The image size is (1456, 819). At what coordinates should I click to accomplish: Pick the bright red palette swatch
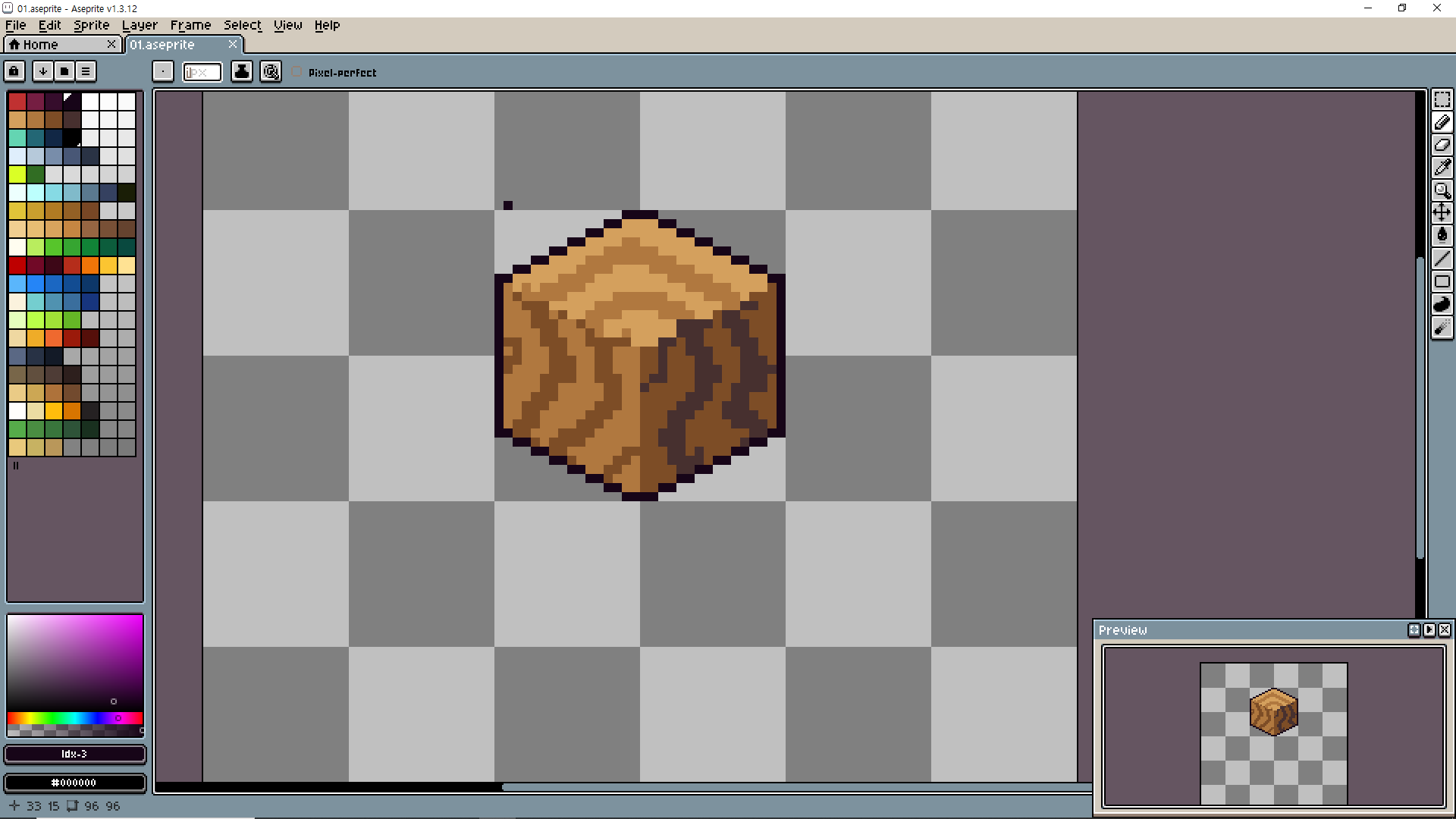click(x=17, y=265)
